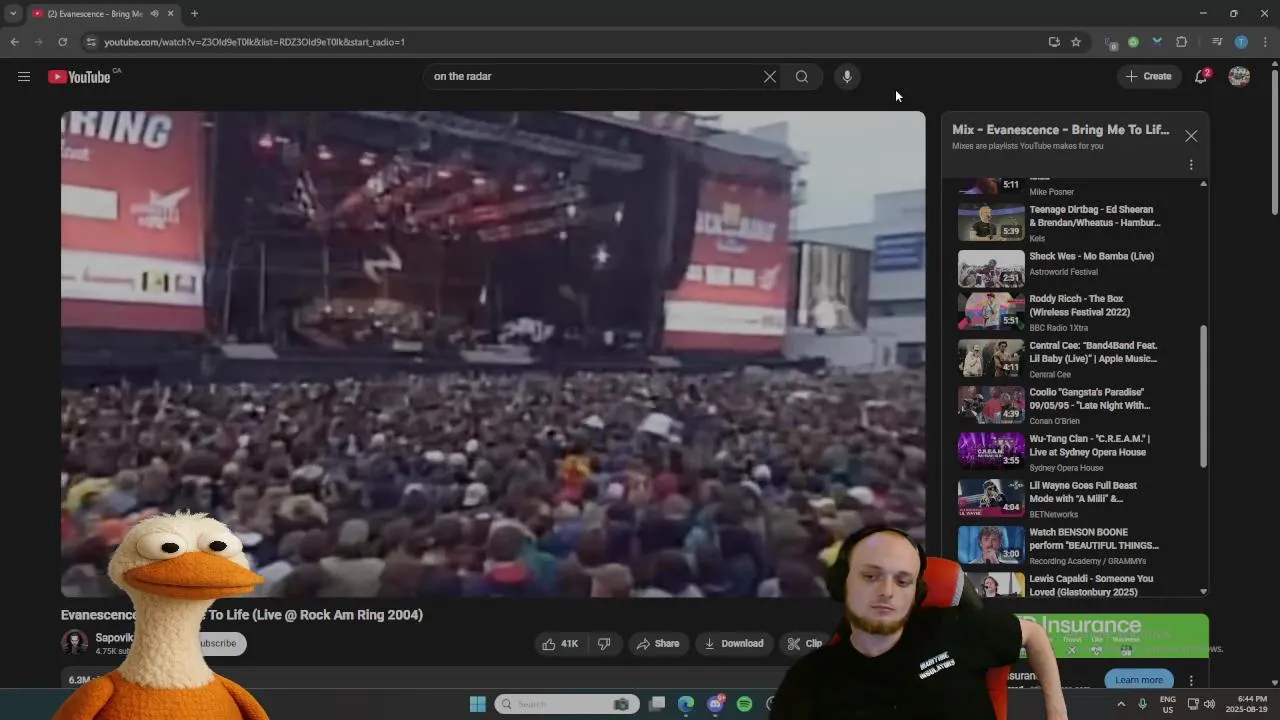Click the magnifier search button
Image resolution: width=1280 pixels, height=720 pixels.
click(802, 76)
